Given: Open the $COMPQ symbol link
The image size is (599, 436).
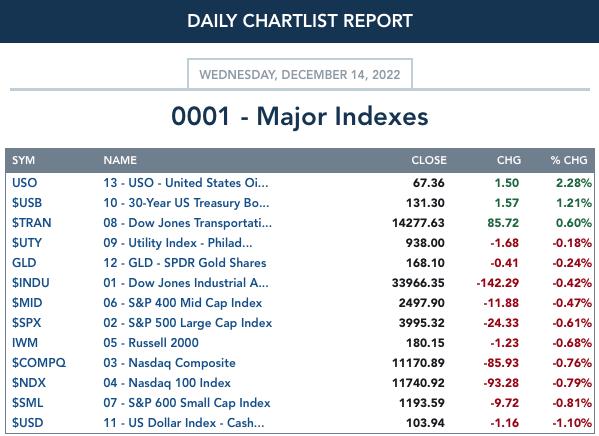Looking at the screenshot, I should (x=39, y=363).
